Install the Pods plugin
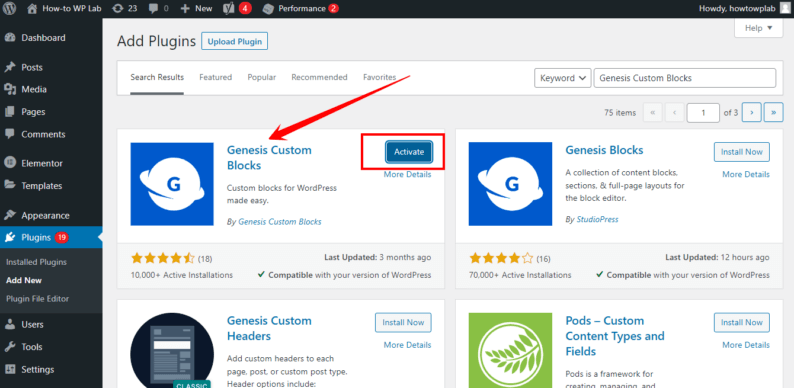 click(742, 322)
